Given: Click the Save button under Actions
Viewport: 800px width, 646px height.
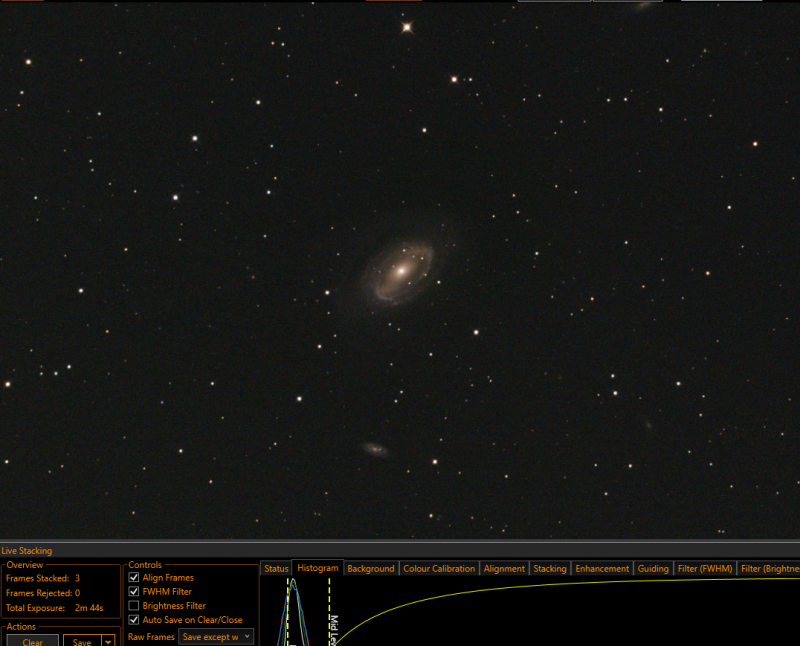Looking at the screenshot, I should point(82,641).
